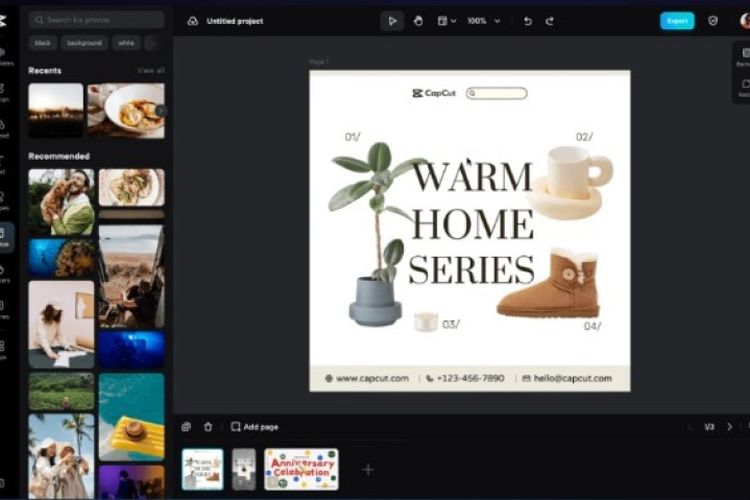Viewport: 750px width, 500px height.
Task: Select the brown boot image on canvas
Action: pyautogui.click(x=550, y=282)
